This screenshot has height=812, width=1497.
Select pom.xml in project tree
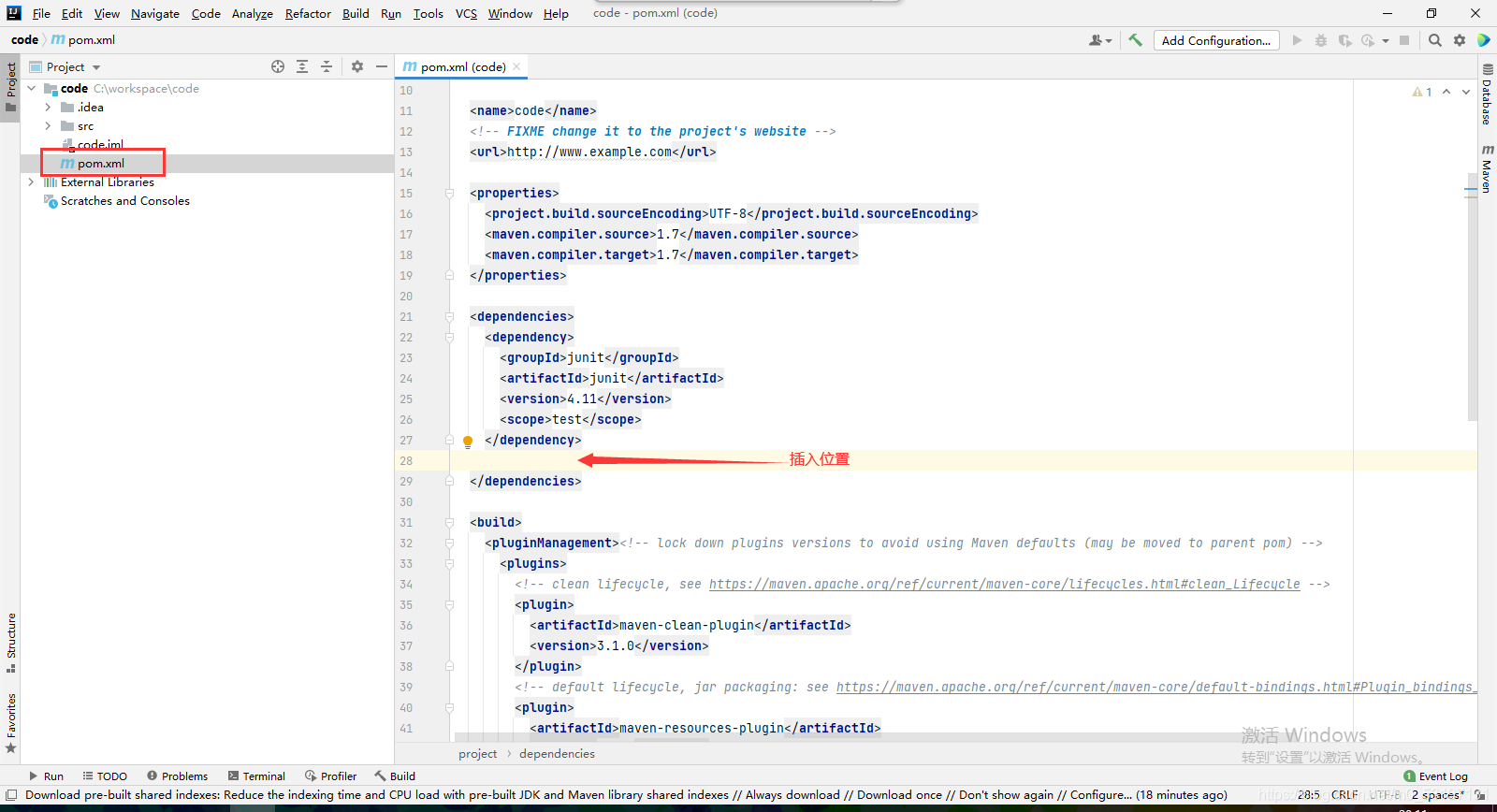point(100,164)
